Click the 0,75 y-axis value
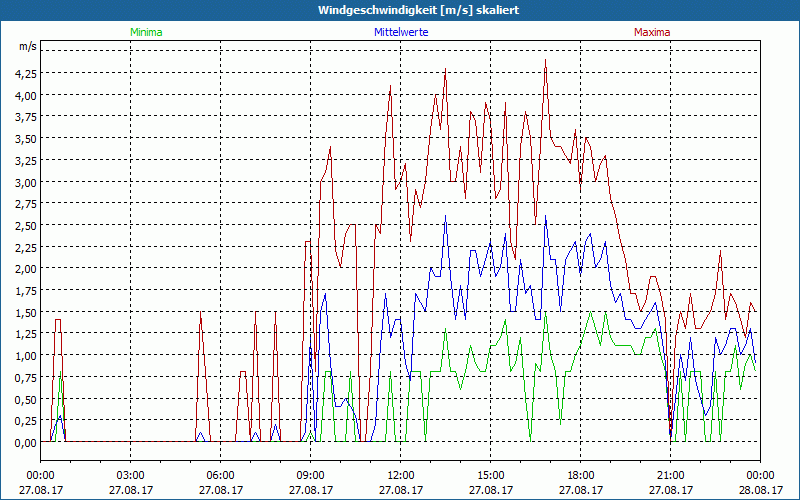The height and width of the screenshot is (500, 800). pos(26,377)
